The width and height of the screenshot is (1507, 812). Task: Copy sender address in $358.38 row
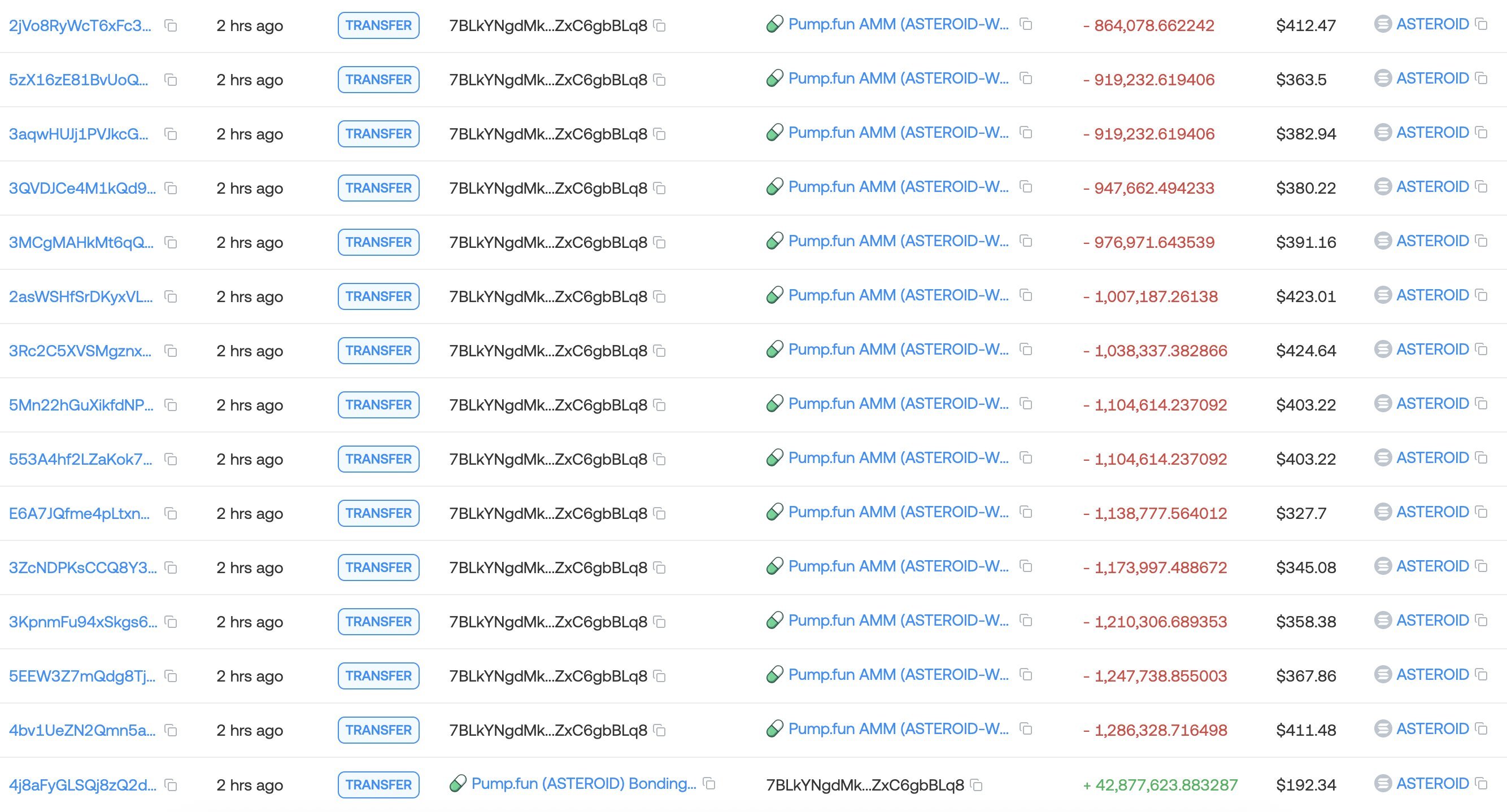(x=659, y=622)
